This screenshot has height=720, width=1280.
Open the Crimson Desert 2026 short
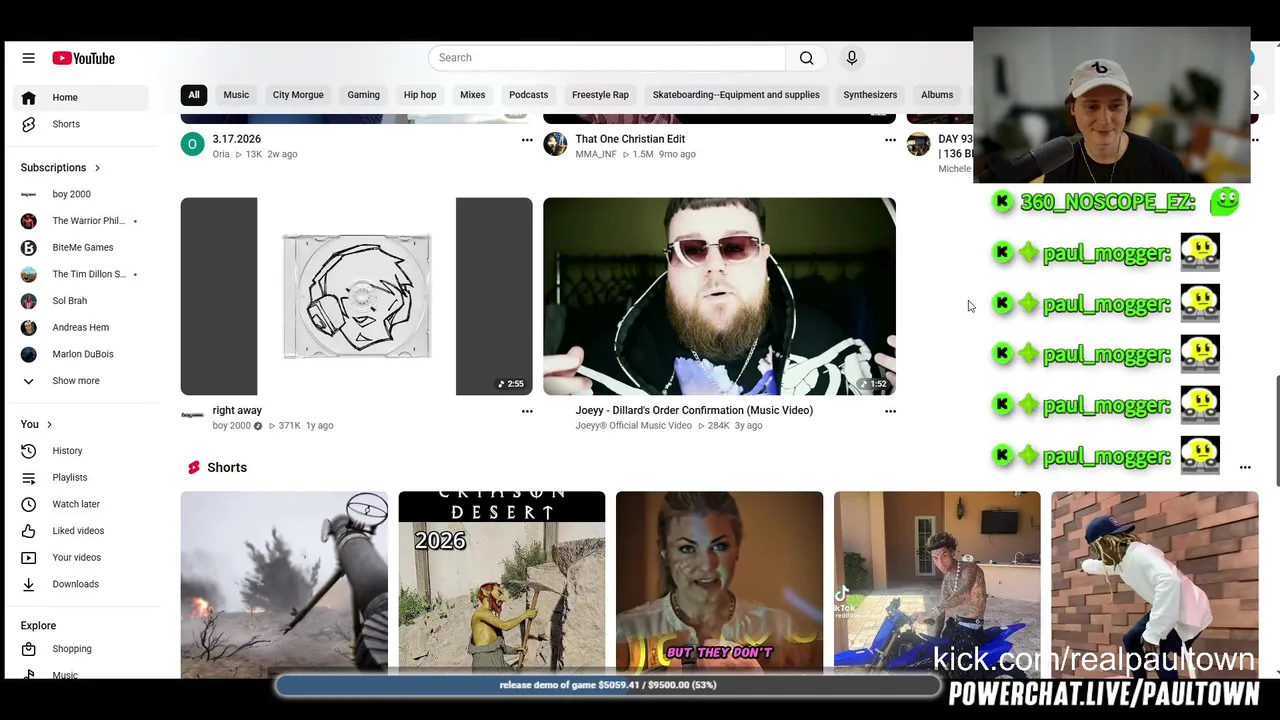pos(502,583)
